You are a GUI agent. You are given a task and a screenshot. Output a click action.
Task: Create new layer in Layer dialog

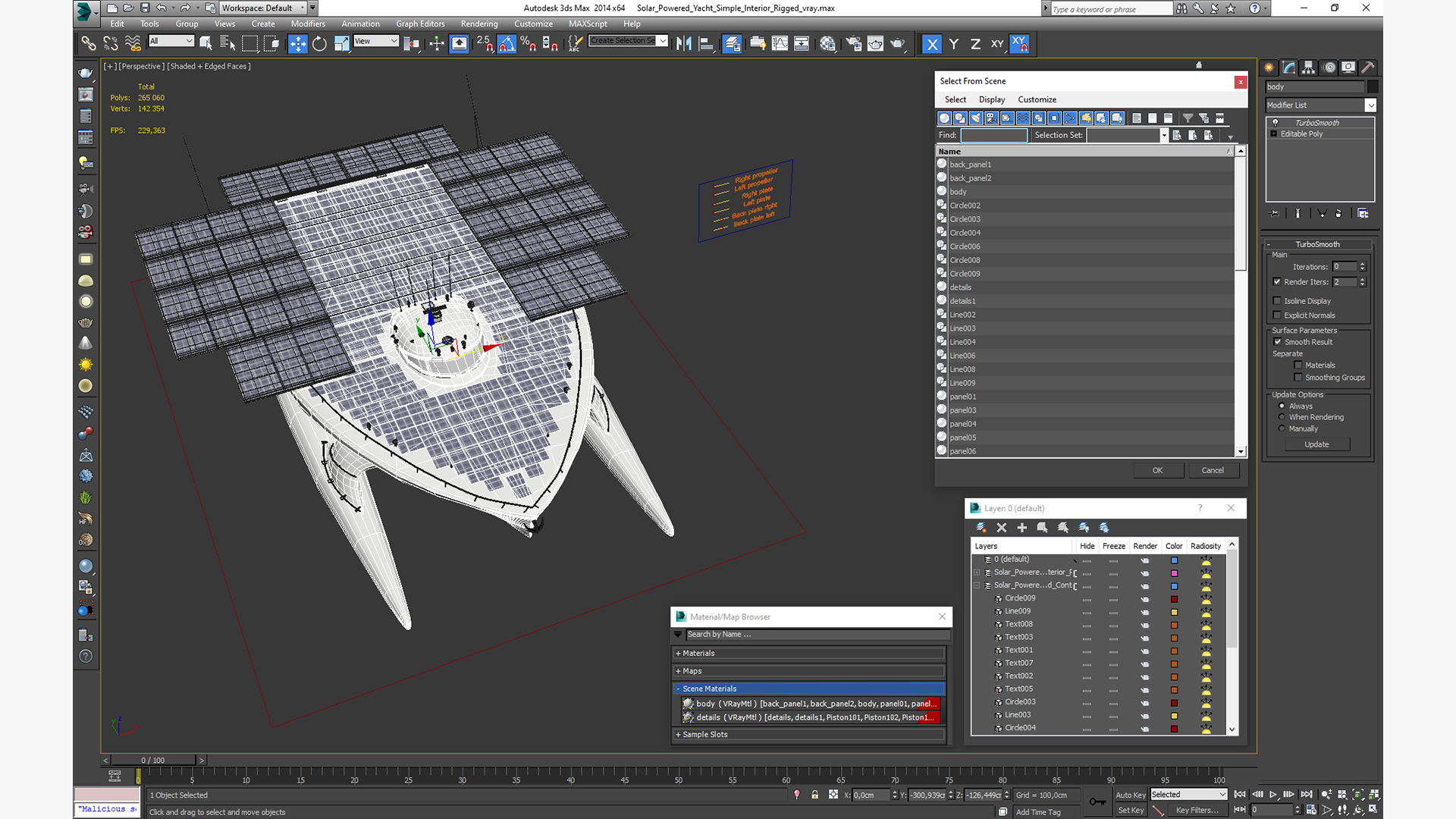(981, 527)
